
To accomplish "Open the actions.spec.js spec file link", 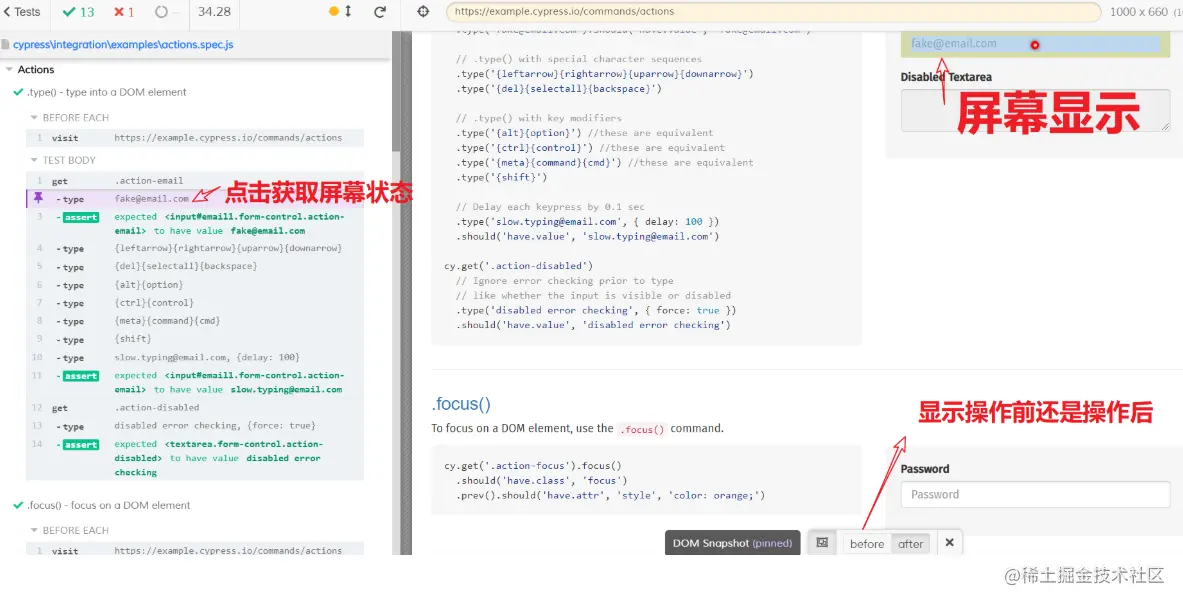I will click(123, 44).
